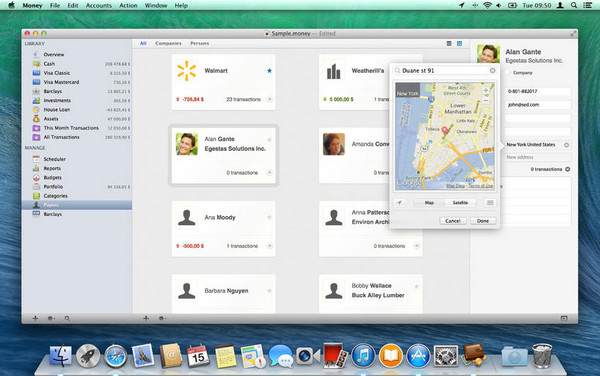Toggle favorite star on Walmart card

click(269, 71)
